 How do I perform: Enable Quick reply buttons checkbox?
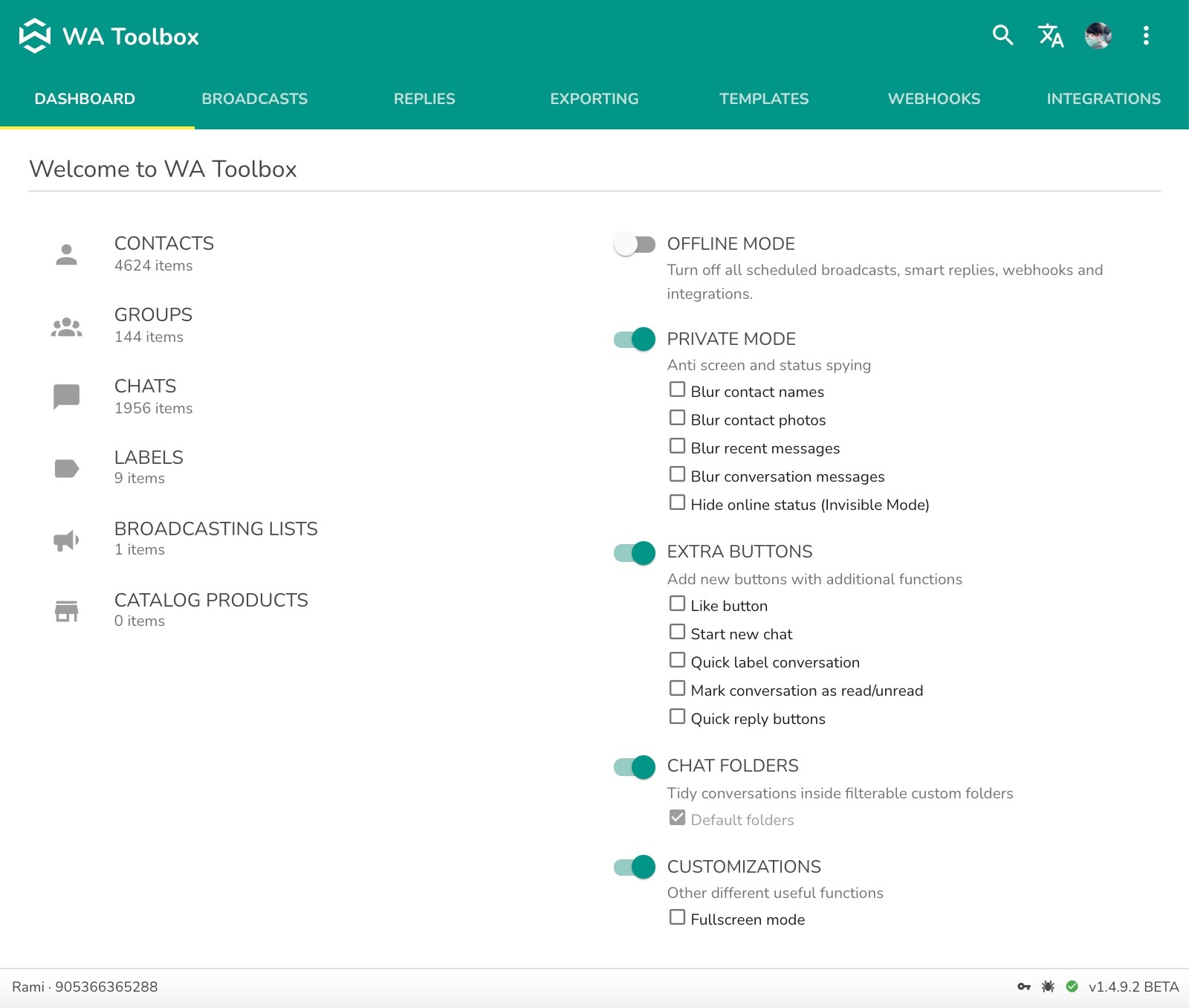click(677, 717)
